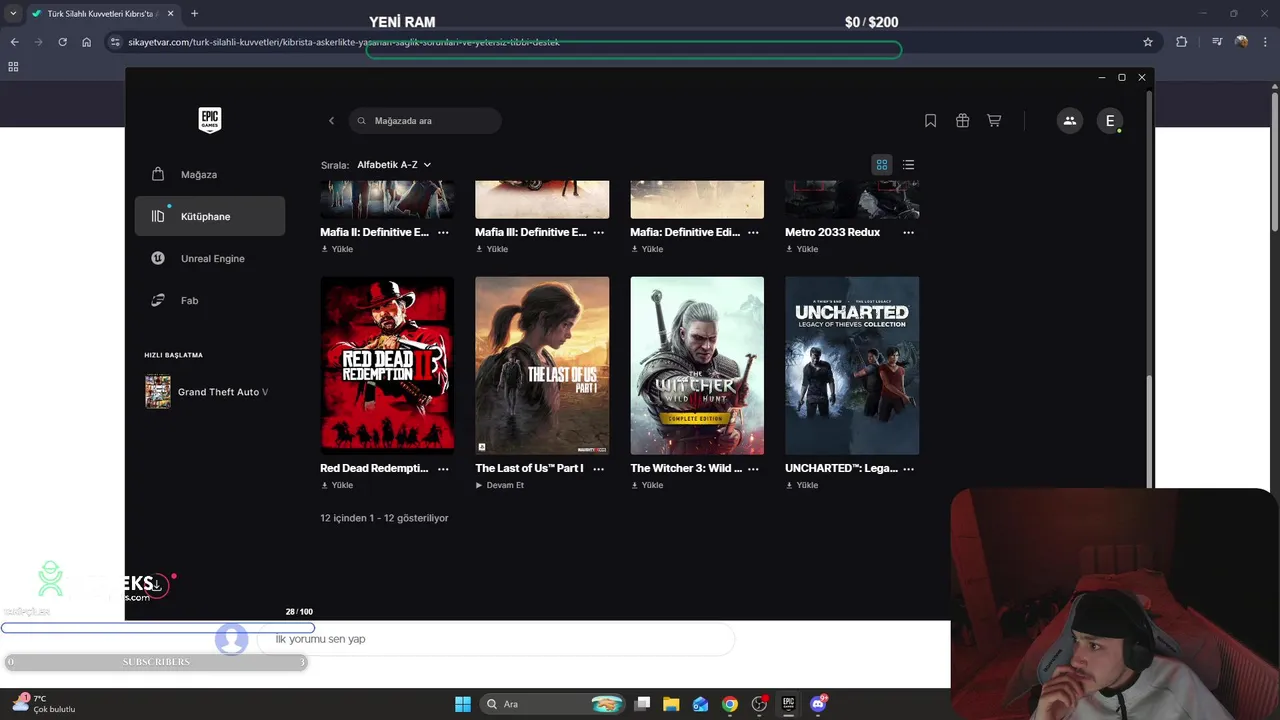This screenshot has height=720, width=1280.
Task: Open options menu for Metro 2033 Redux
Action: 908,232
